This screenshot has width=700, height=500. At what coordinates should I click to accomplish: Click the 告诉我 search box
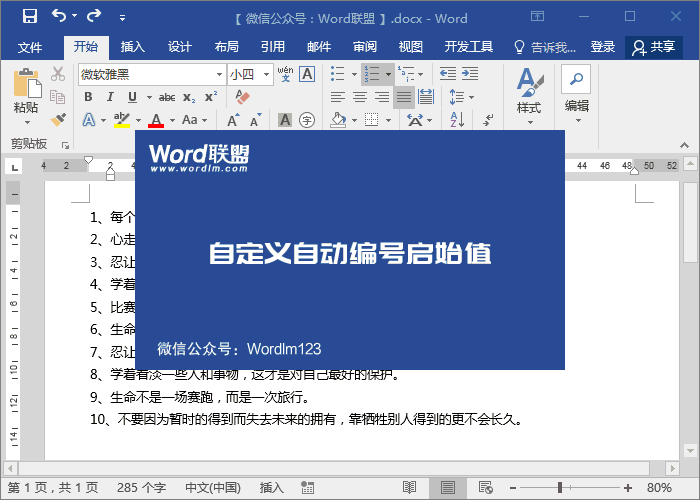click(546, 47)
